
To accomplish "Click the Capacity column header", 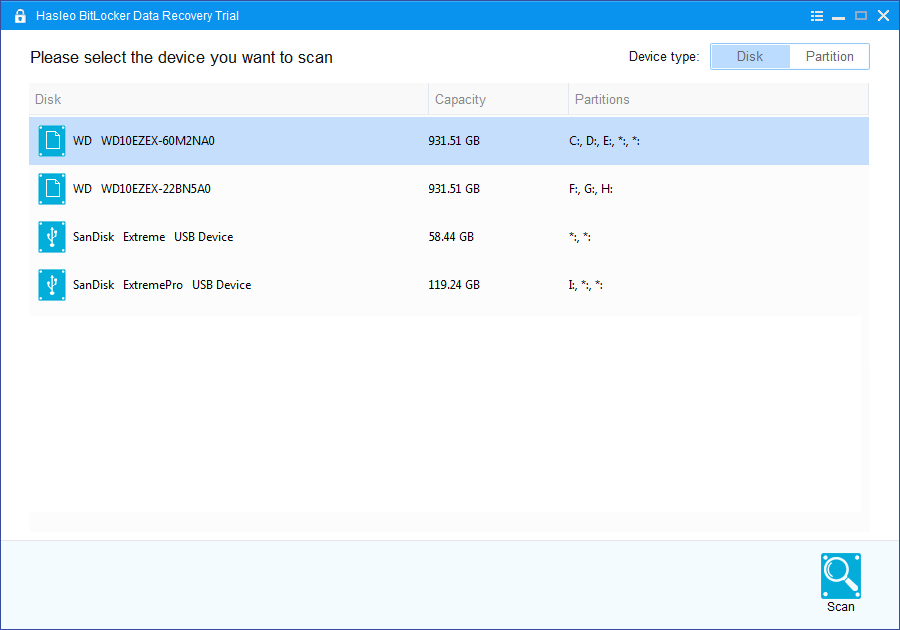I will 498,99.
